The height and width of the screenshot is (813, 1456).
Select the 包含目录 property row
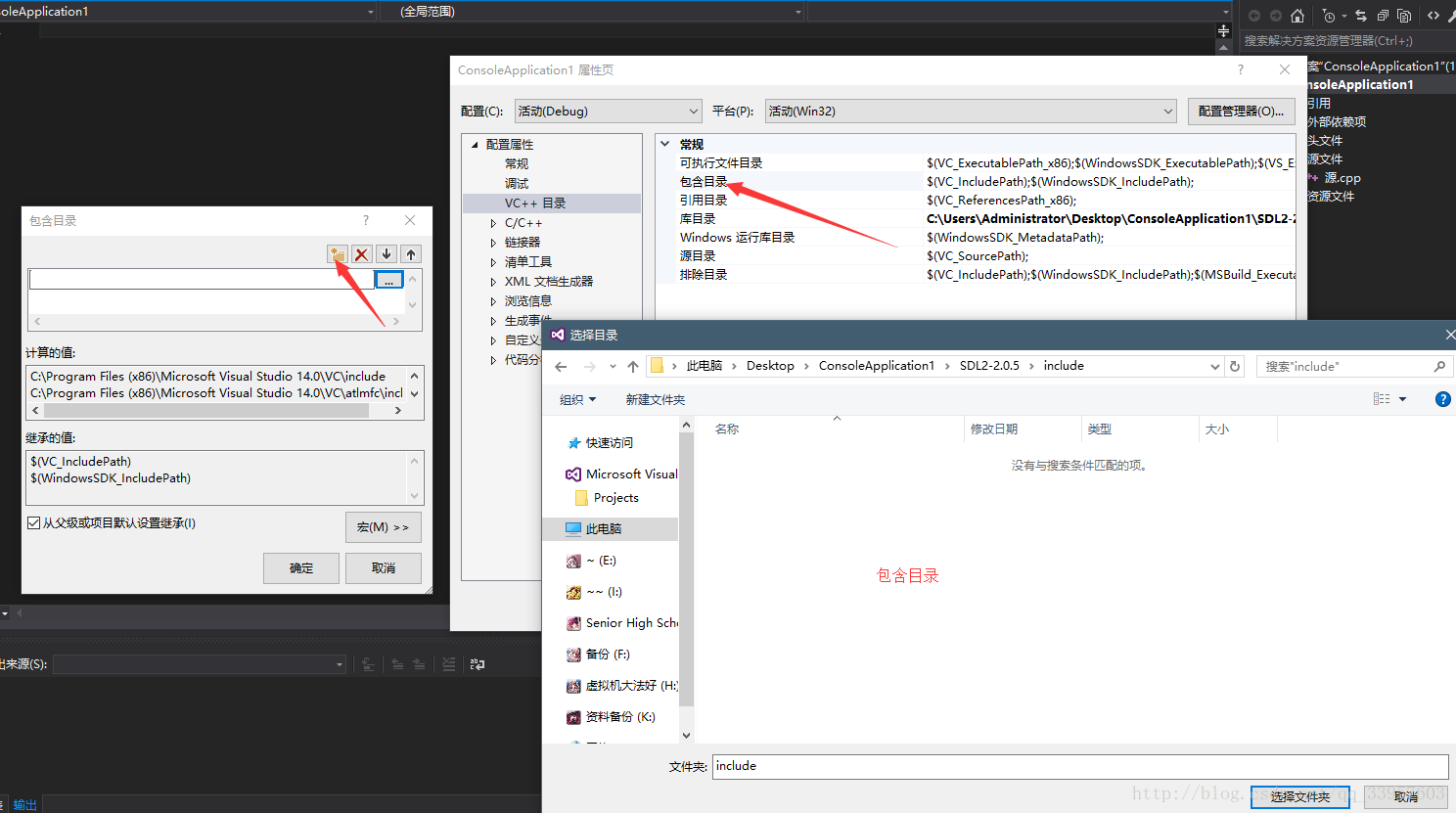pyautogui.click(x=976, y=182)
